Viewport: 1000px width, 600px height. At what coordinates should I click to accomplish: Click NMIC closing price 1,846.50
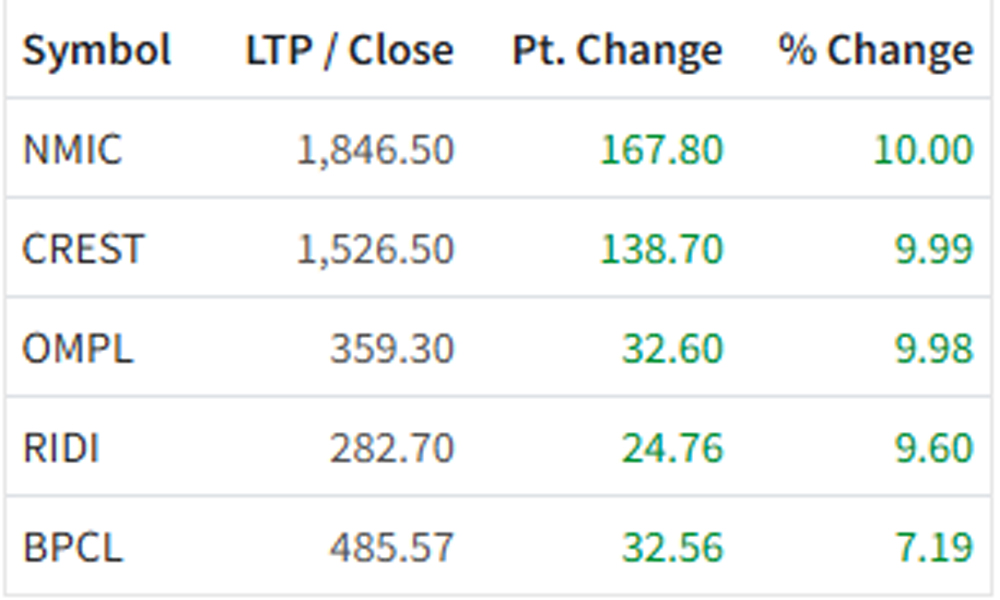click(x=375, y=150)
